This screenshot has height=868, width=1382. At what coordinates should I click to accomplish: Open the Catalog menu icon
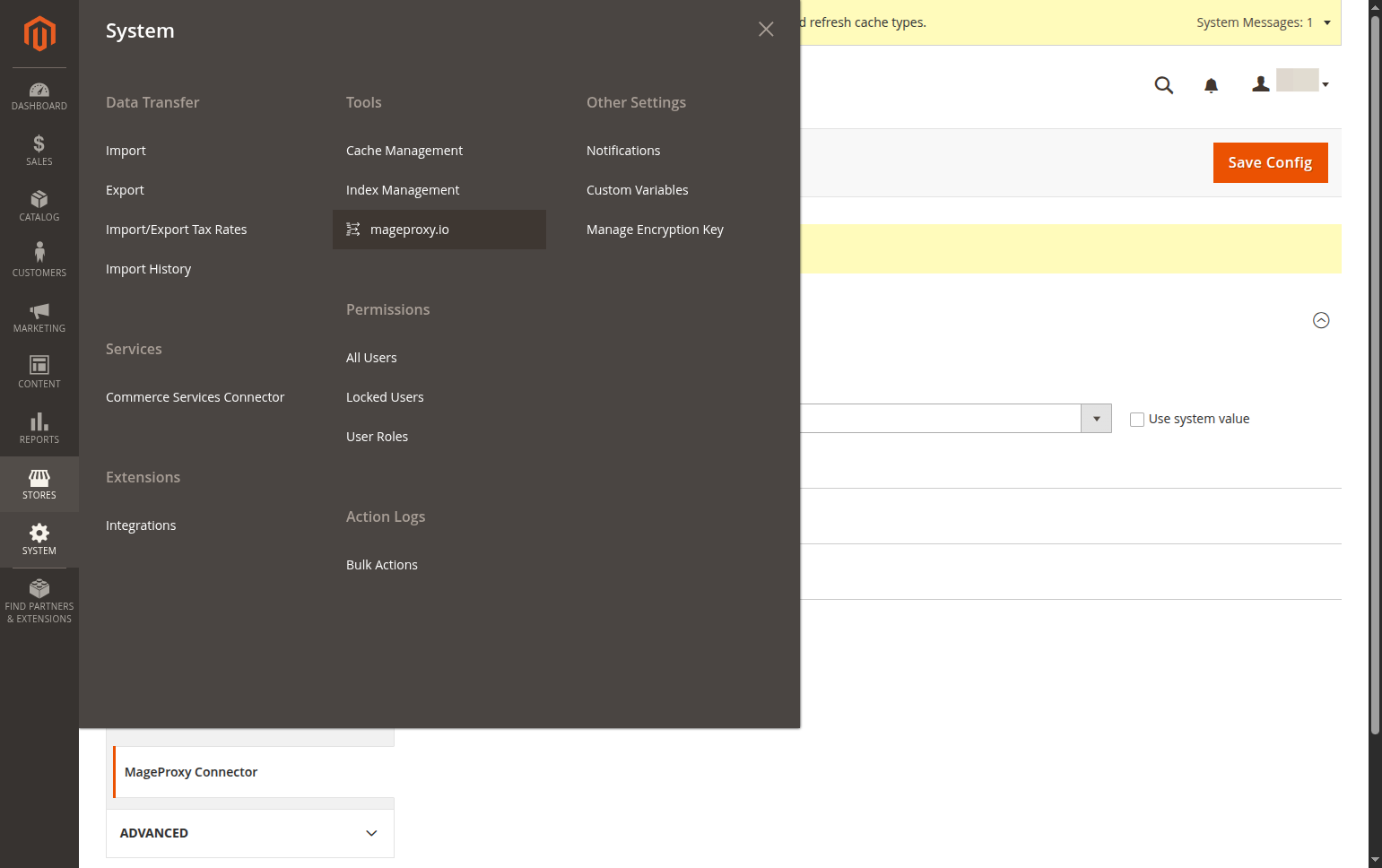pos(39,199)
